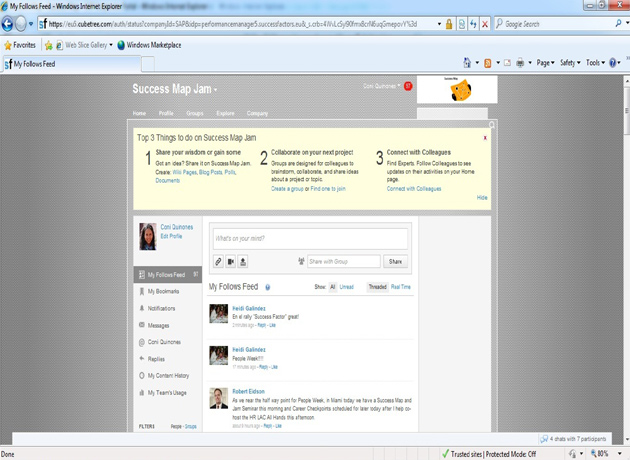Click the security lock icon in address bar
630x460 pixels.
point(449,24)
